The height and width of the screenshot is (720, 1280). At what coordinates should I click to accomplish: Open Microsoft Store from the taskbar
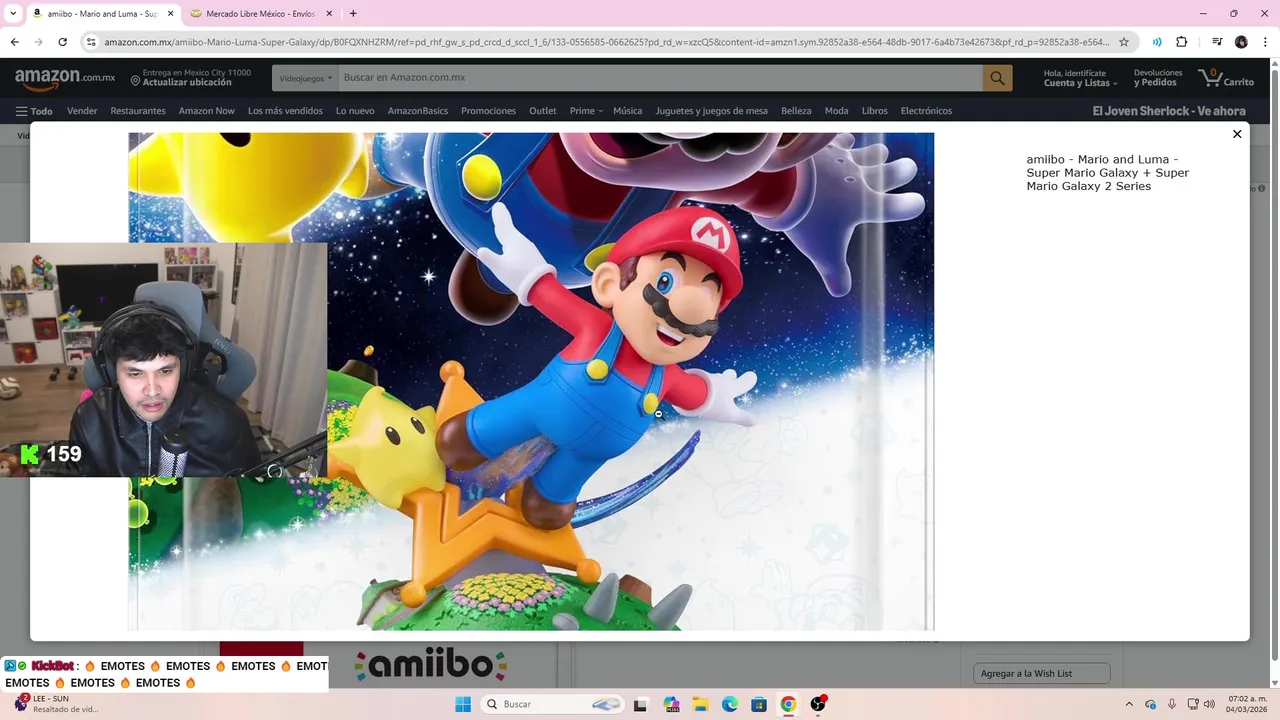point(759,704)
